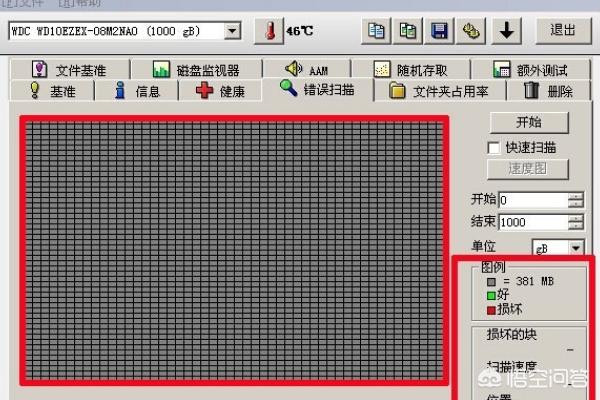Click the 退出 exit button
This screenshot has height=400, width=600.
563,30
